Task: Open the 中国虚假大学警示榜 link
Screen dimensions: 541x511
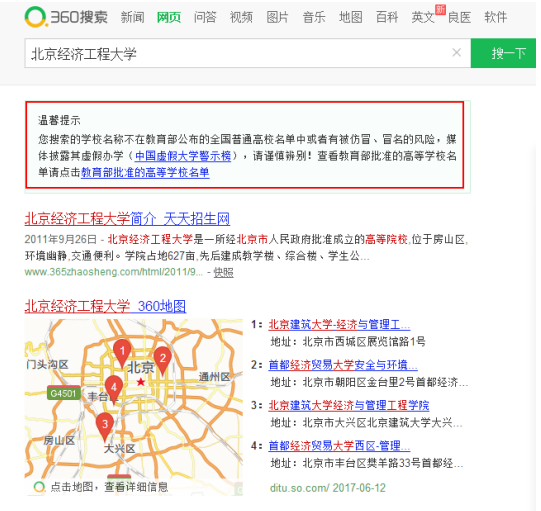Action: click(183, 156)
